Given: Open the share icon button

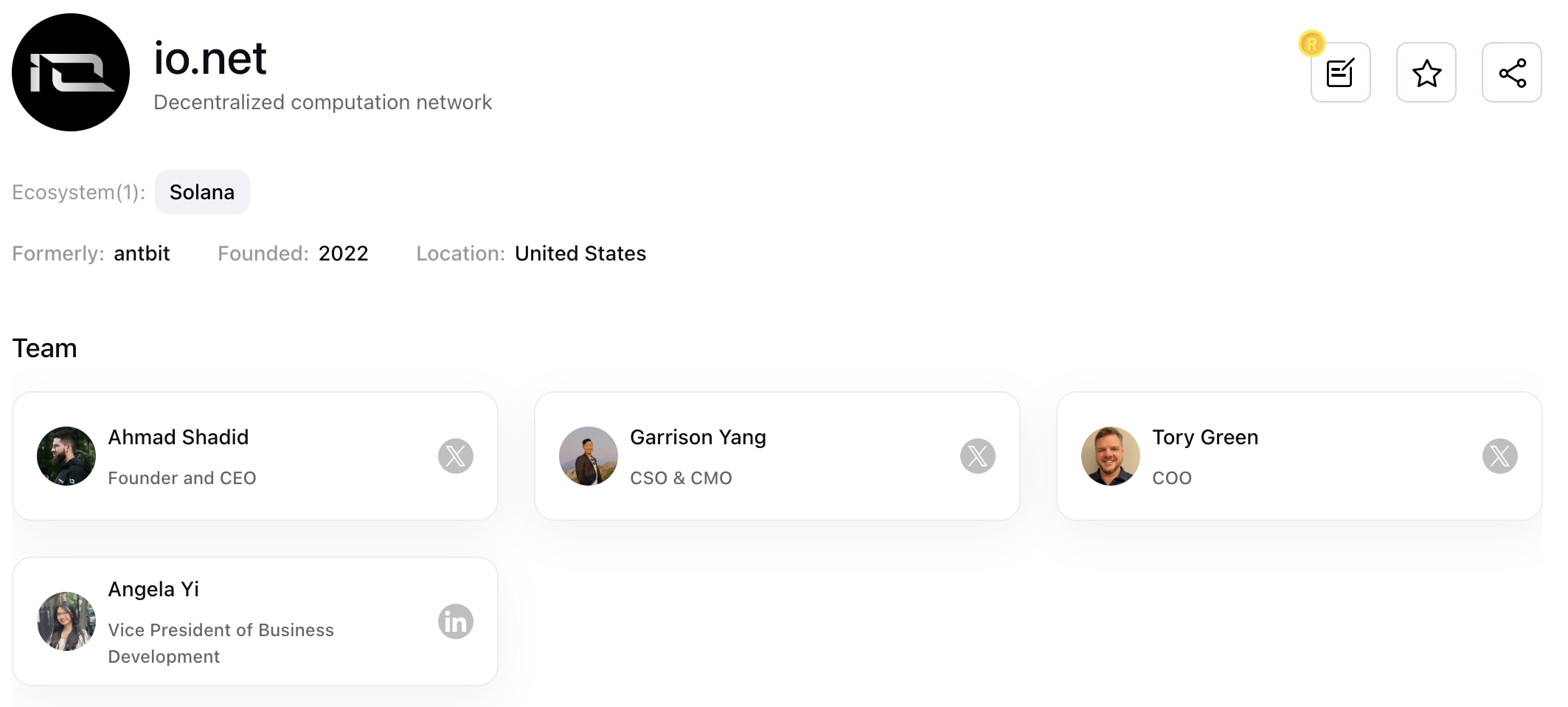Looking at the screenshot, I should pos(1512,72).
